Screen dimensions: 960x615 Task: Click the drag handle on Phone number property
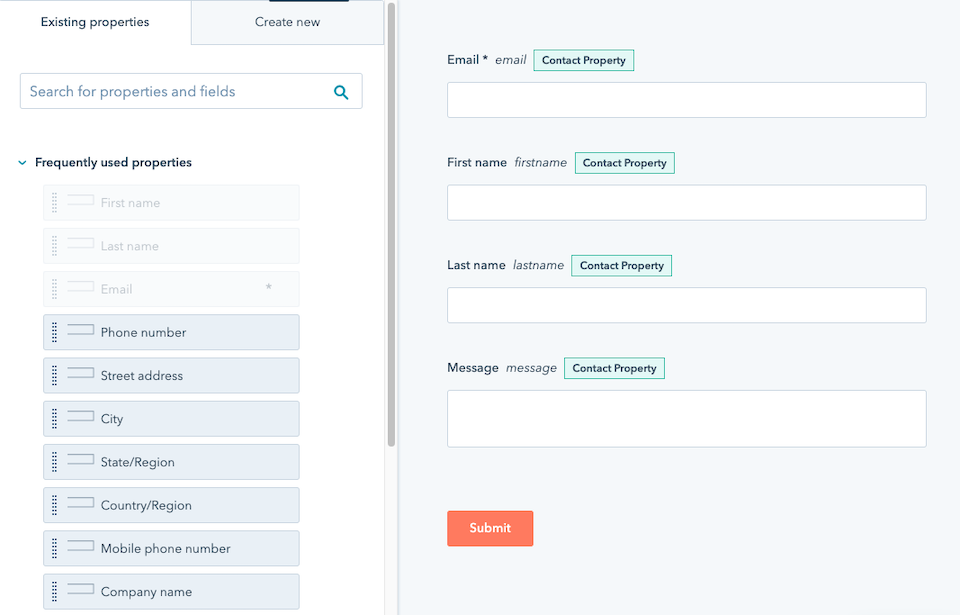(53, 332)
